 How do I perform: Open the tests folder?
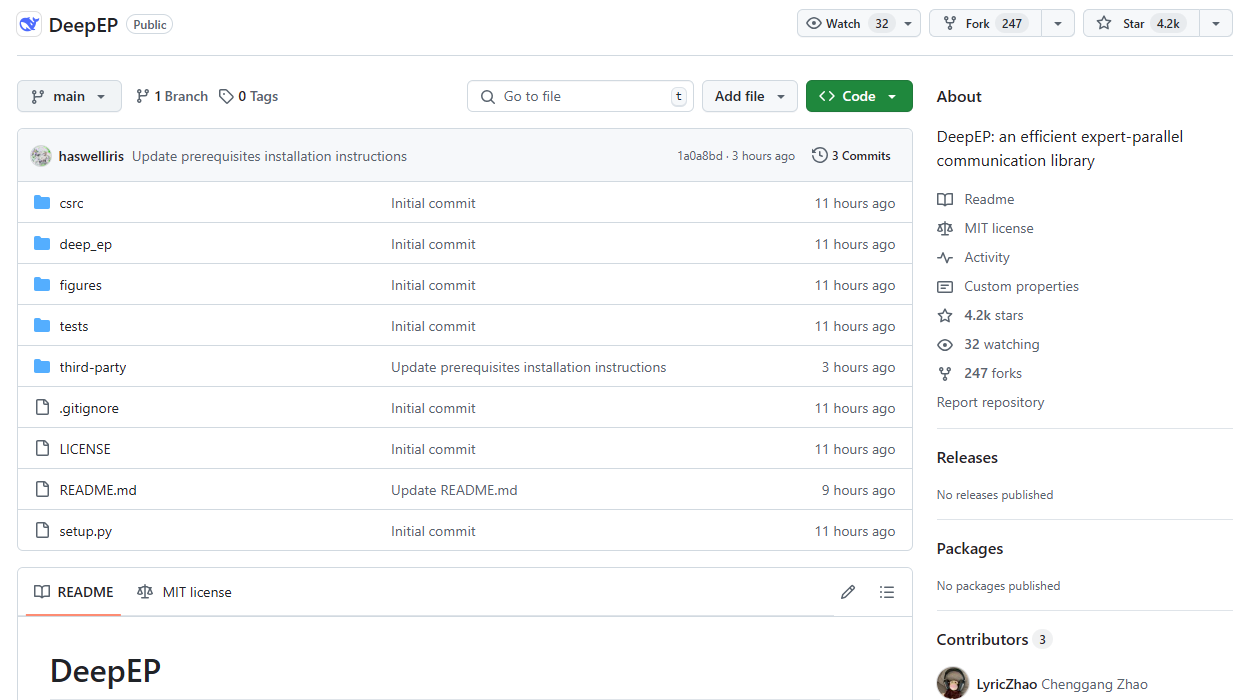[x=74, y=326]
